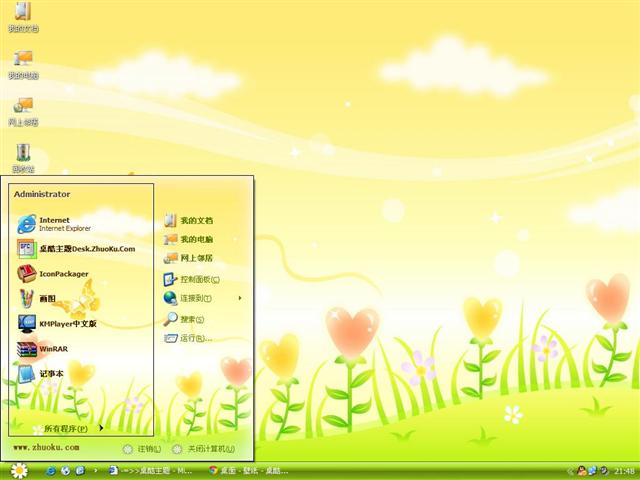This screenshot has width=640, height=480.
Task: Click the tray icon beside the clock
Action: [x=604, y=471]
